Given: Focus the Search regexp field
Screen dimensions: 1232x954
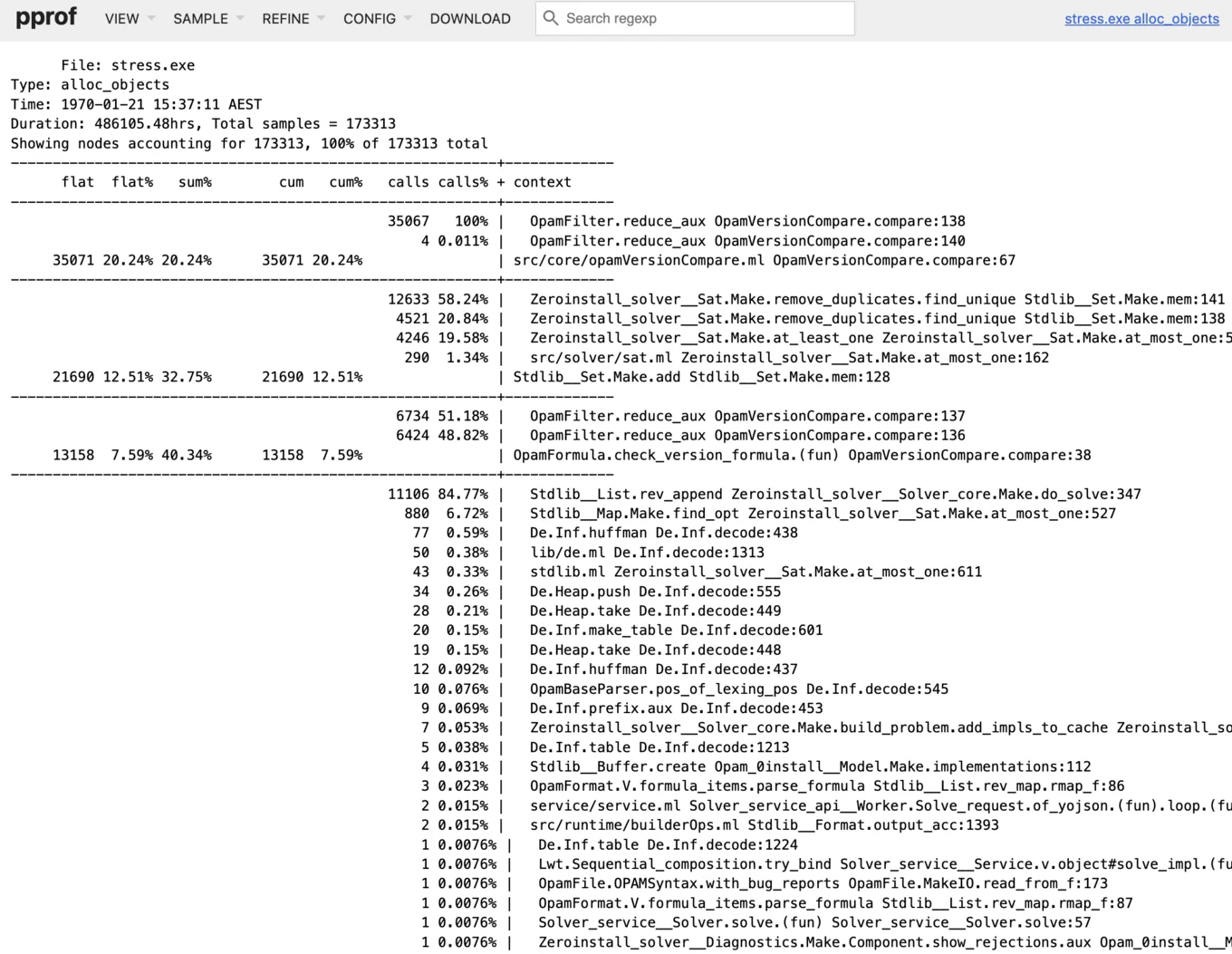Looking at the screenshot, I should (705, 19).
